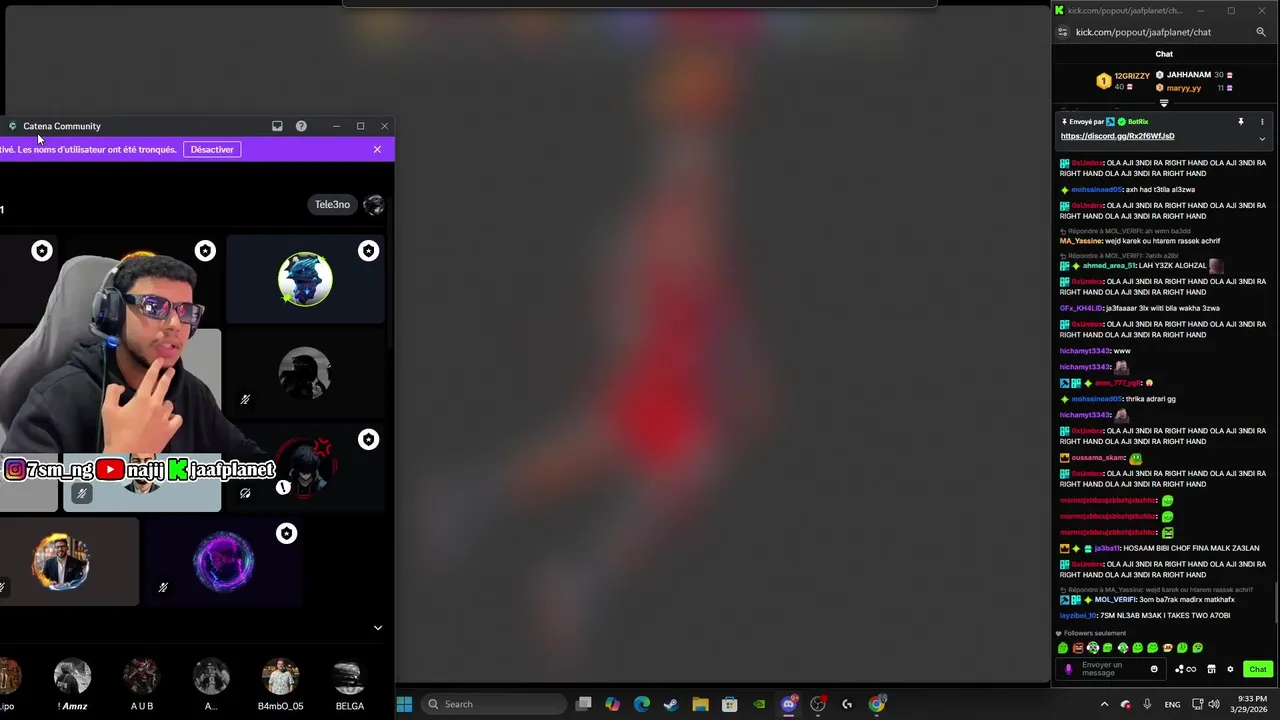Show hidden system tray icons
Image resolution: width=1280 pixels, height=720 pixels.
[x=1104, y=704]
